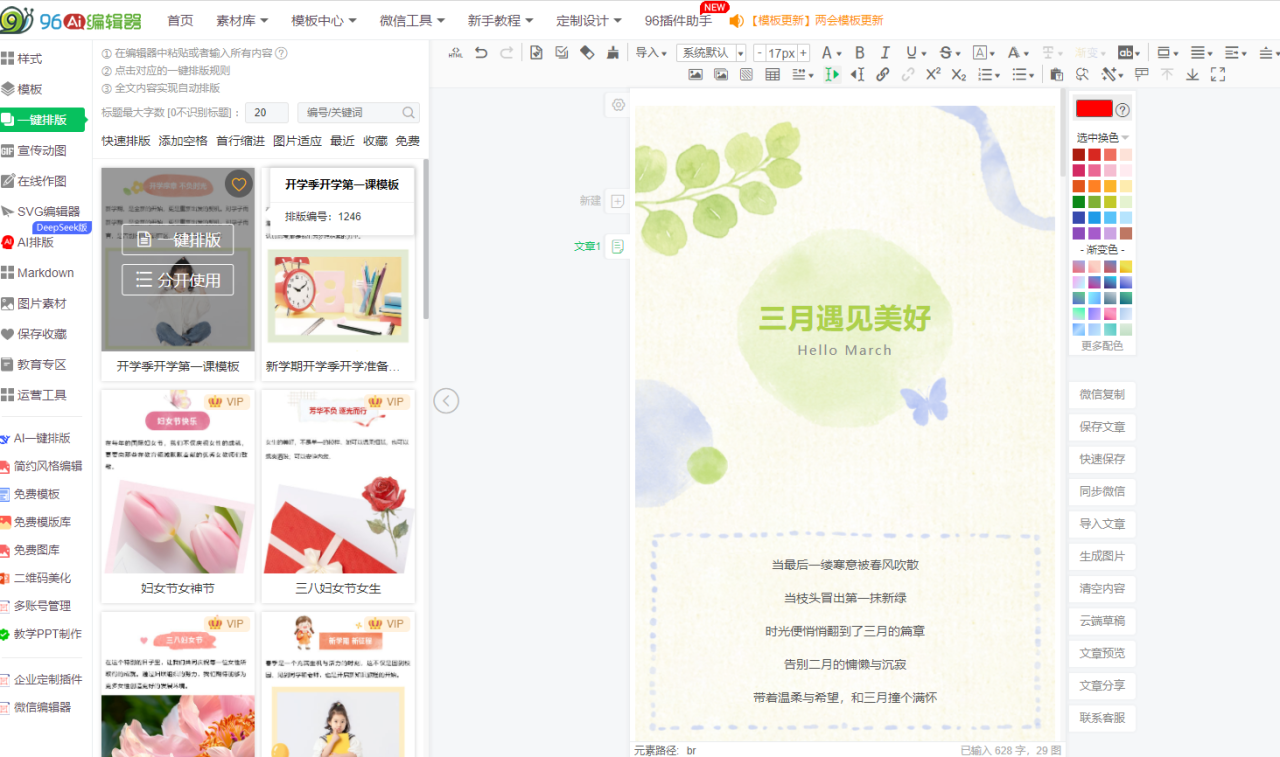Click the gear icon beside the article
The width and height of the screenshot is (1280, 757).
pos(618,105)
